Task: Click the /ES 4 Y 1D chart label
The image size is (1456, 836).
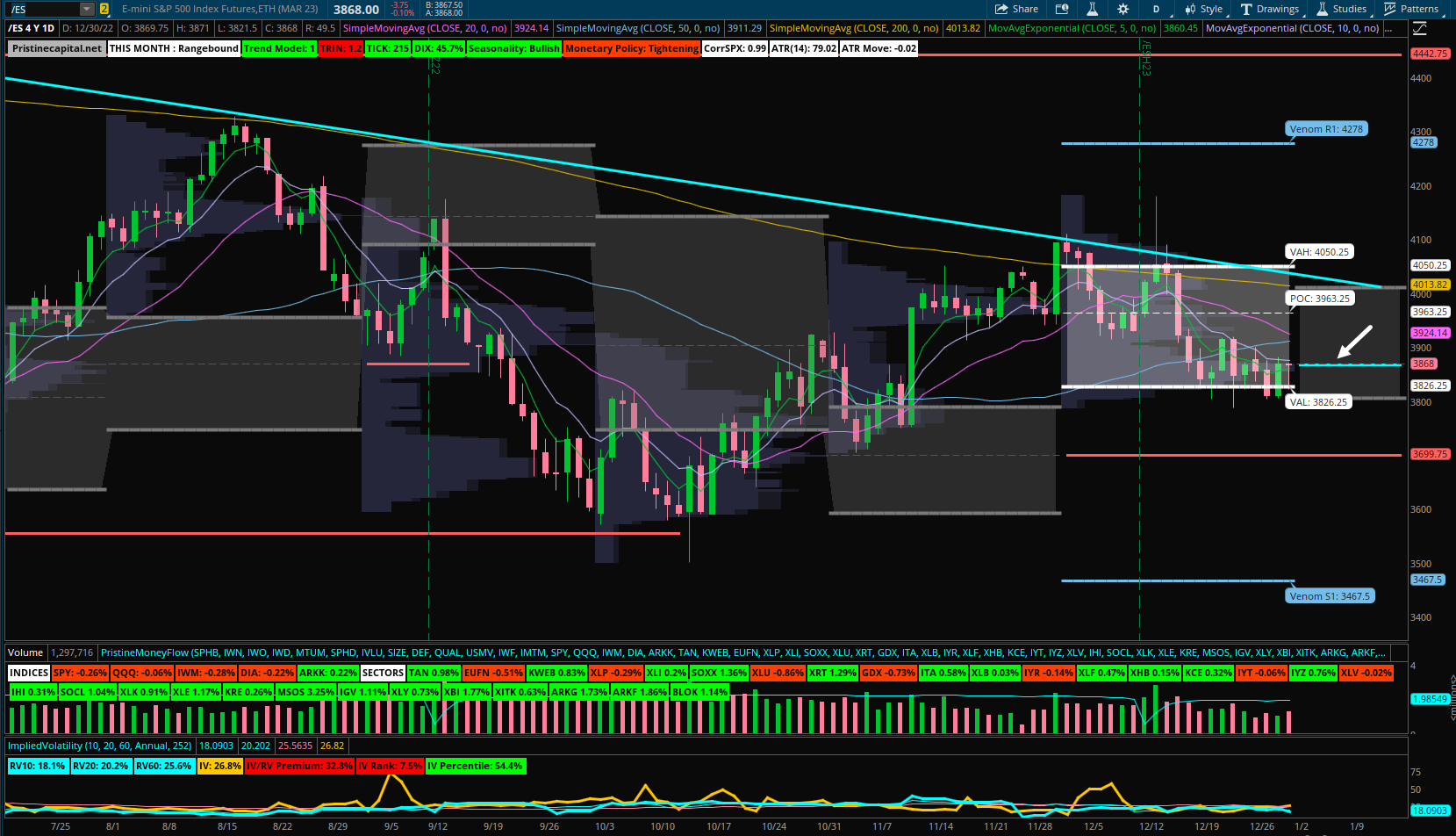Action: pos(32,29)
